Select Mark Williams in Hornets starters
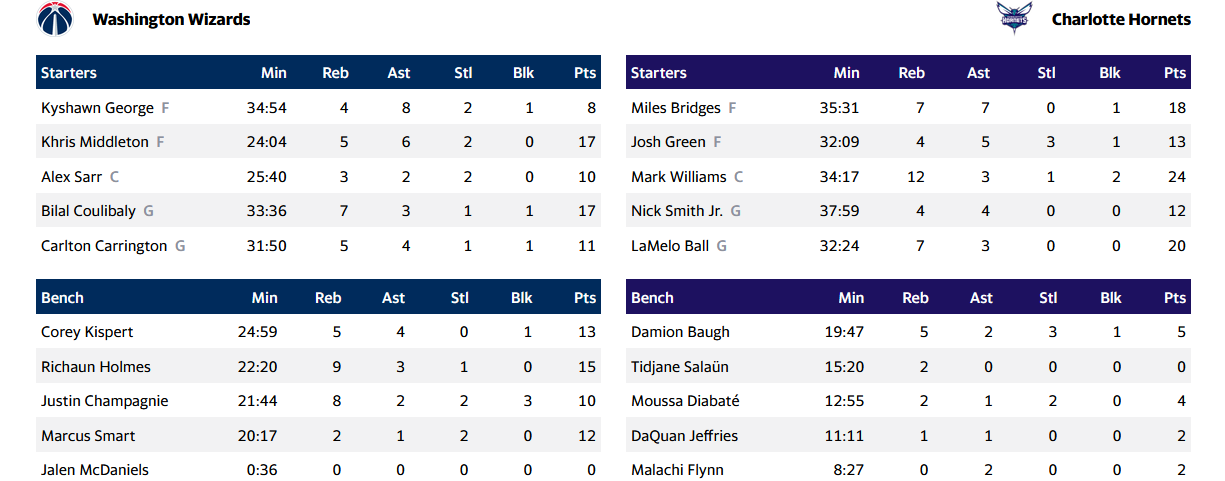This screenshot has width=1225, height=481. click(678, 177)
